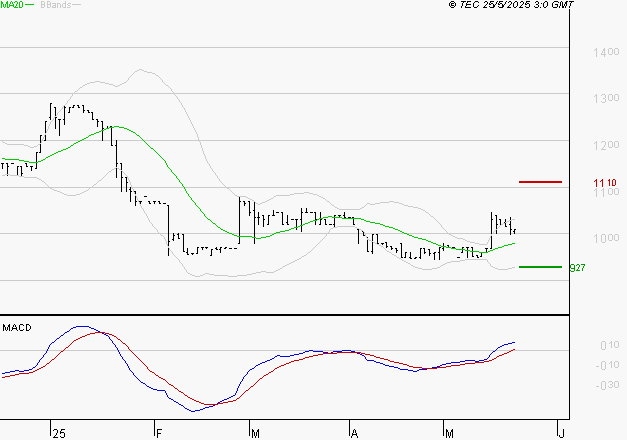Screen dimensions: 627x440
Task: Click the -010 MACD axis label
Action: pos(607,365)
